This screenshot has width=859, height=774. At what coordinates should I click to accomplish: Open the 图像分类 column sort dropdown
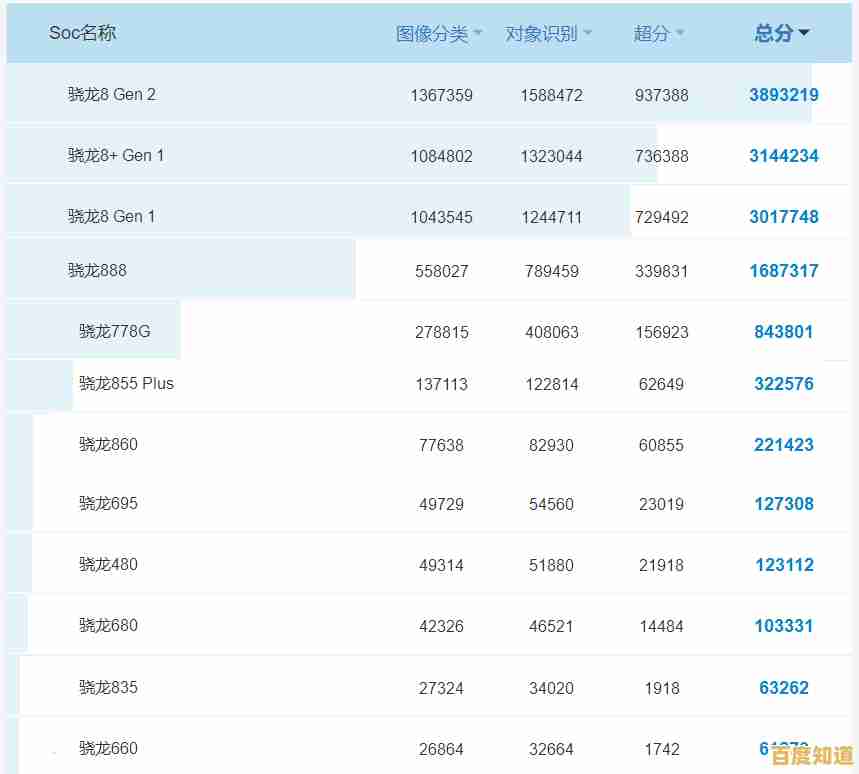pos(479,32)
